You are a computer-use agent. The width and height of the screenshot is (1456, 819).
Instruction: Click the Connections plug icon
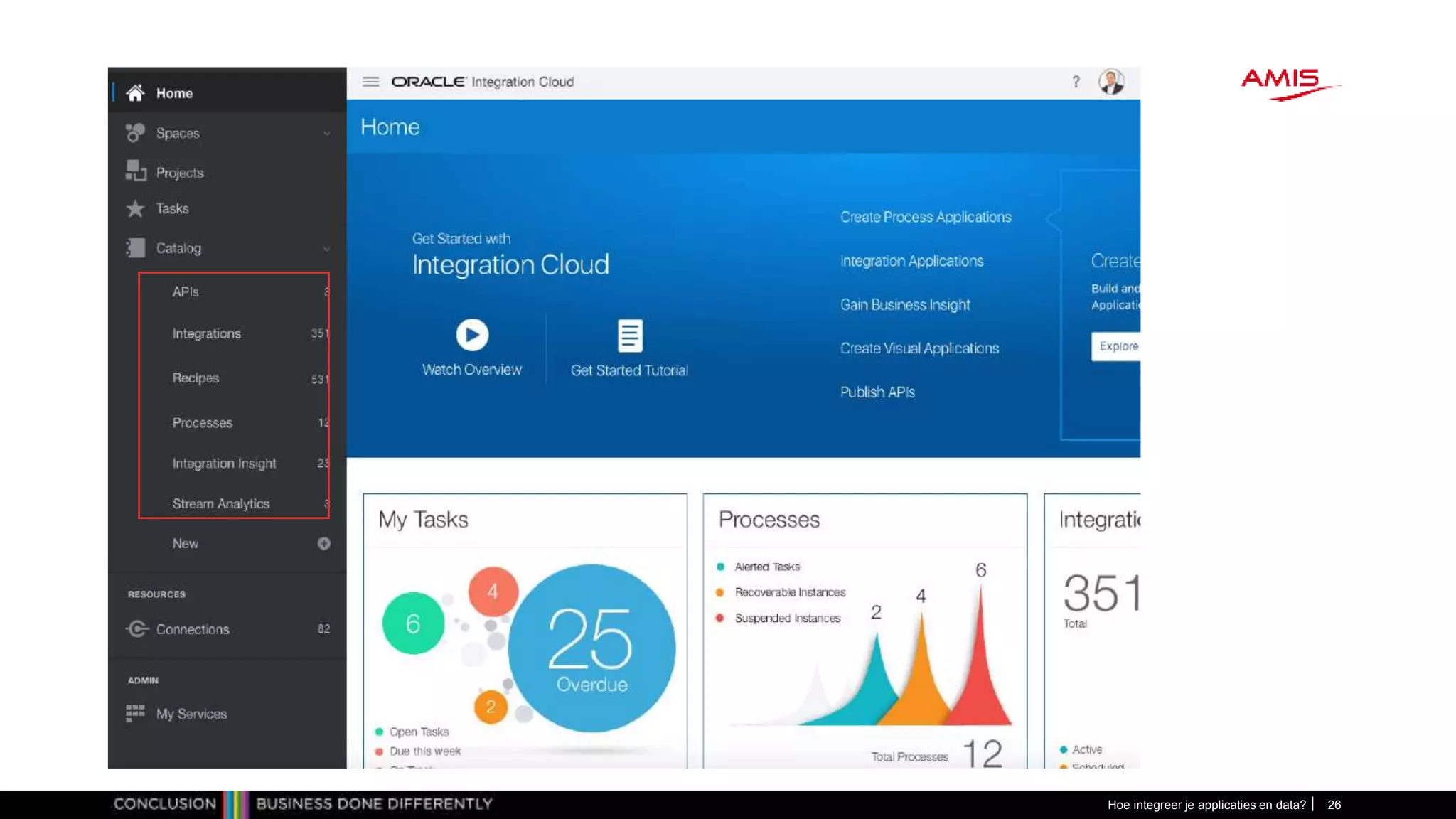click(x=137, y=629)
